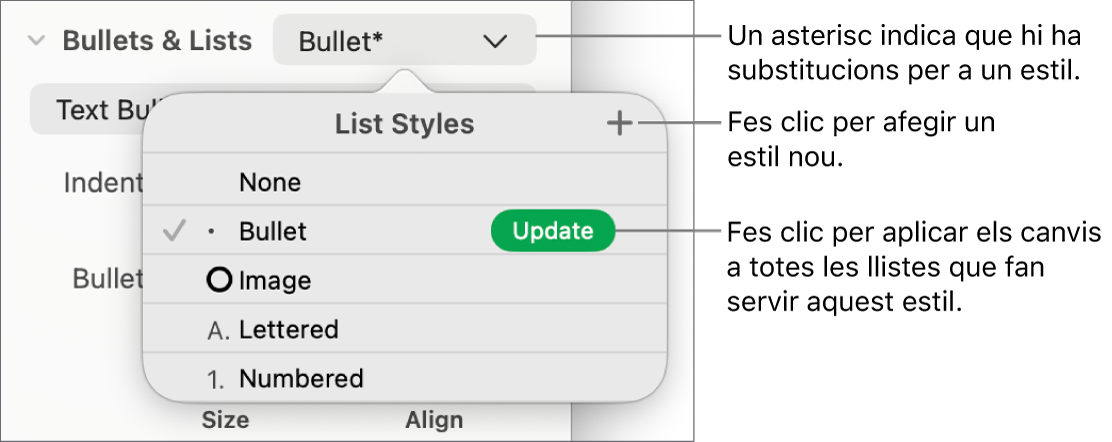Image resolution: width=1112 pixels, height=442 pixels.
Task: Click the "1." icon of the Numbered style
Action: (x=217, y=379)
